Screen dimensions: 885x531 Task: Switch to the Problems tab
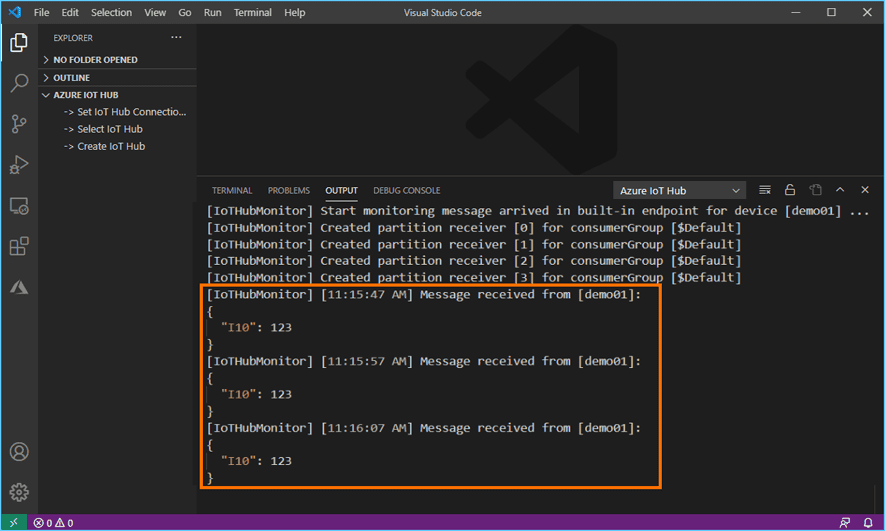click(288, 191)
